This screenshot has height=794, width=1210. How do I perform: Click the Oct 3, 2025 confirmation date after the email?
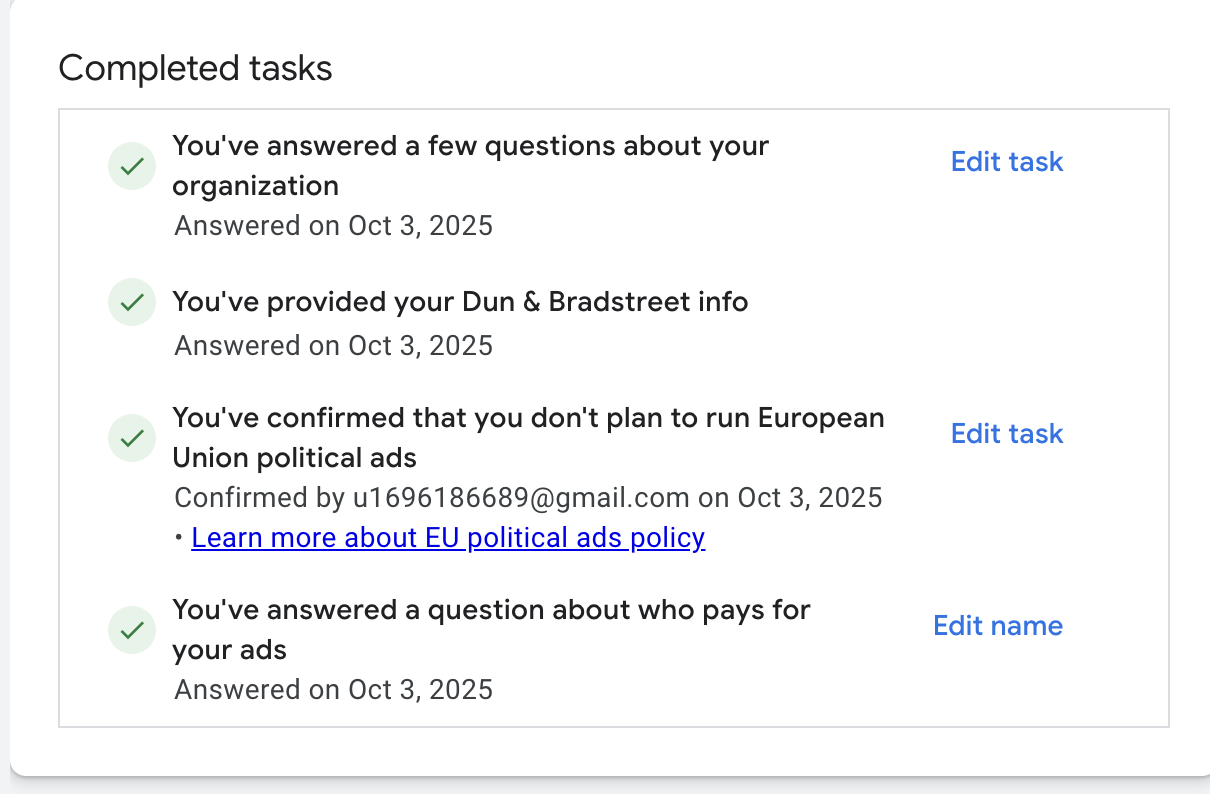pos(810,497)
